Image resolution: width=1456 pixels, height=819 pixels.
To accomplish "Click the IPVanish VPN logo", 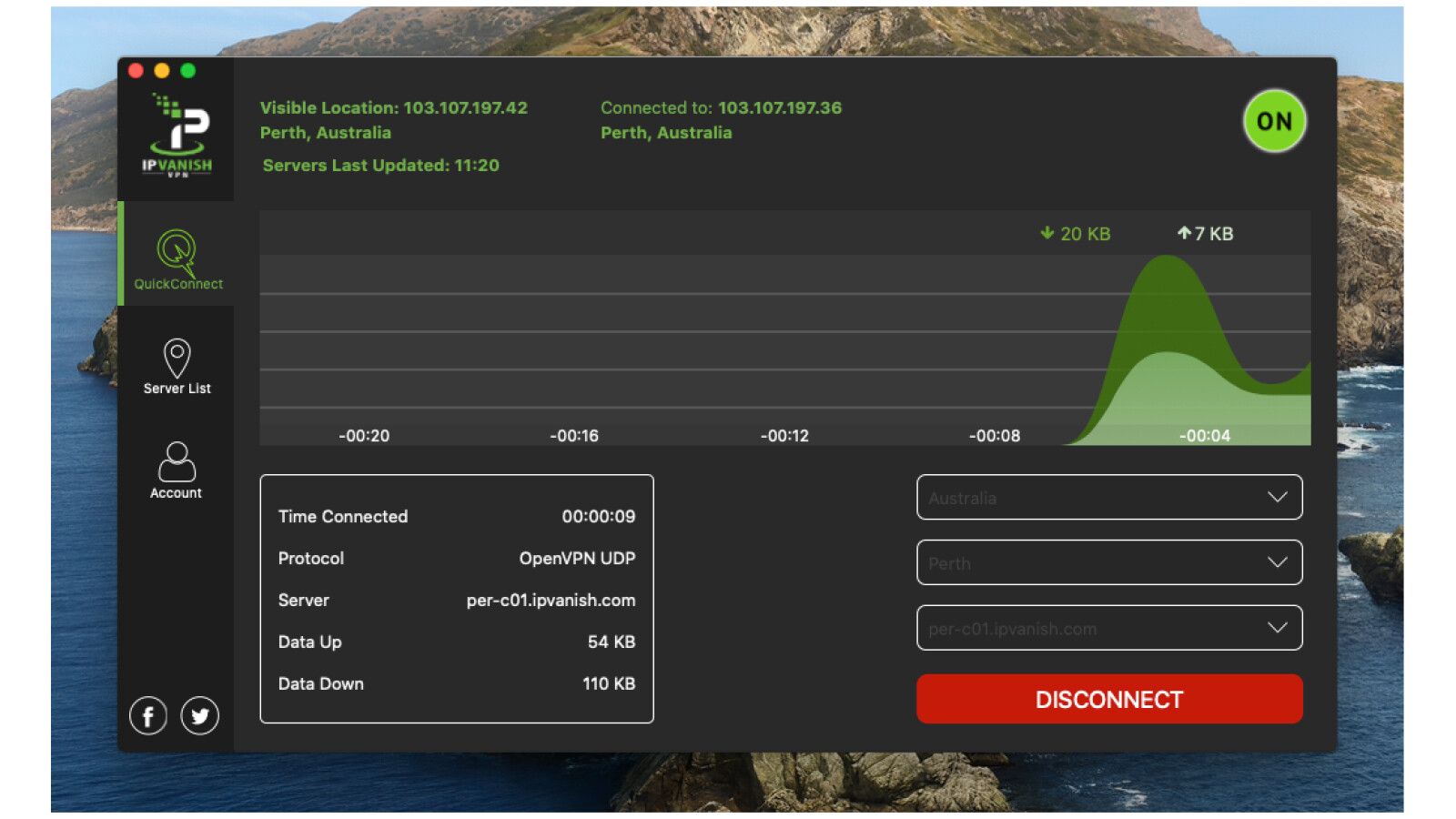I will click(177, 136).
